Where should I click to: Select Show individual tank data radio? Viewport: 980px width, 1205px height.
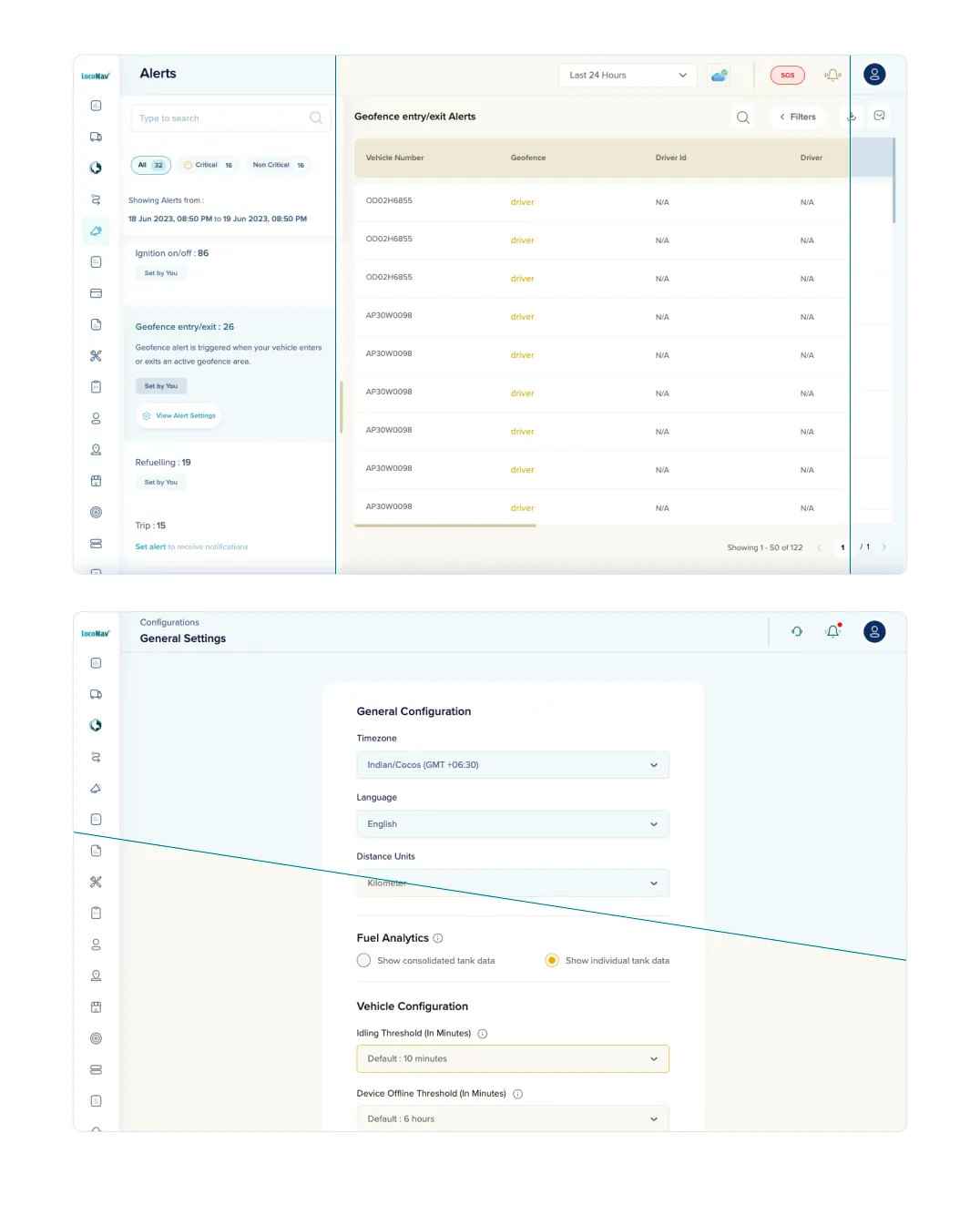[552, 960]
